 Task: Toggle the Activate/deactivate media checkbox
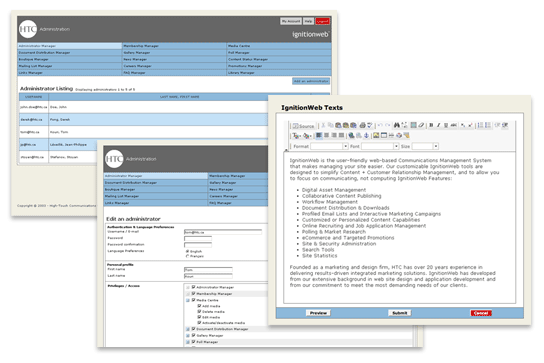pos(199,323)
